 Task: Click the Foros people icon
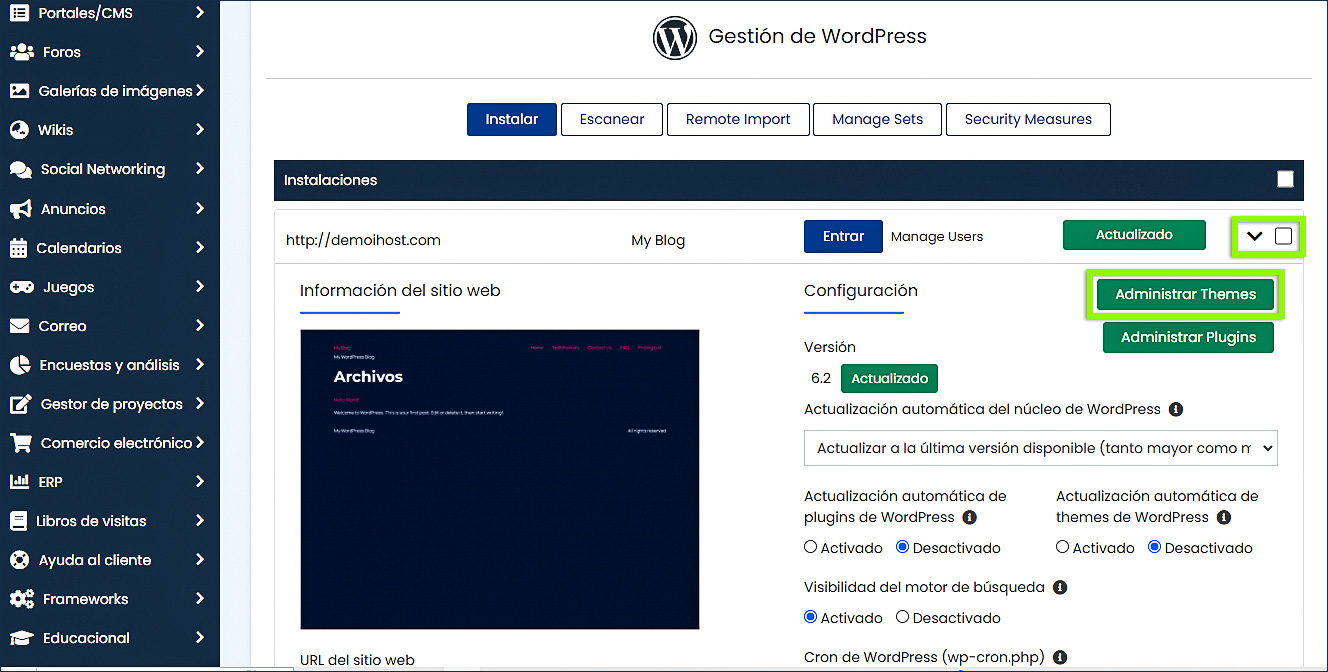click(x=21, y=52)
